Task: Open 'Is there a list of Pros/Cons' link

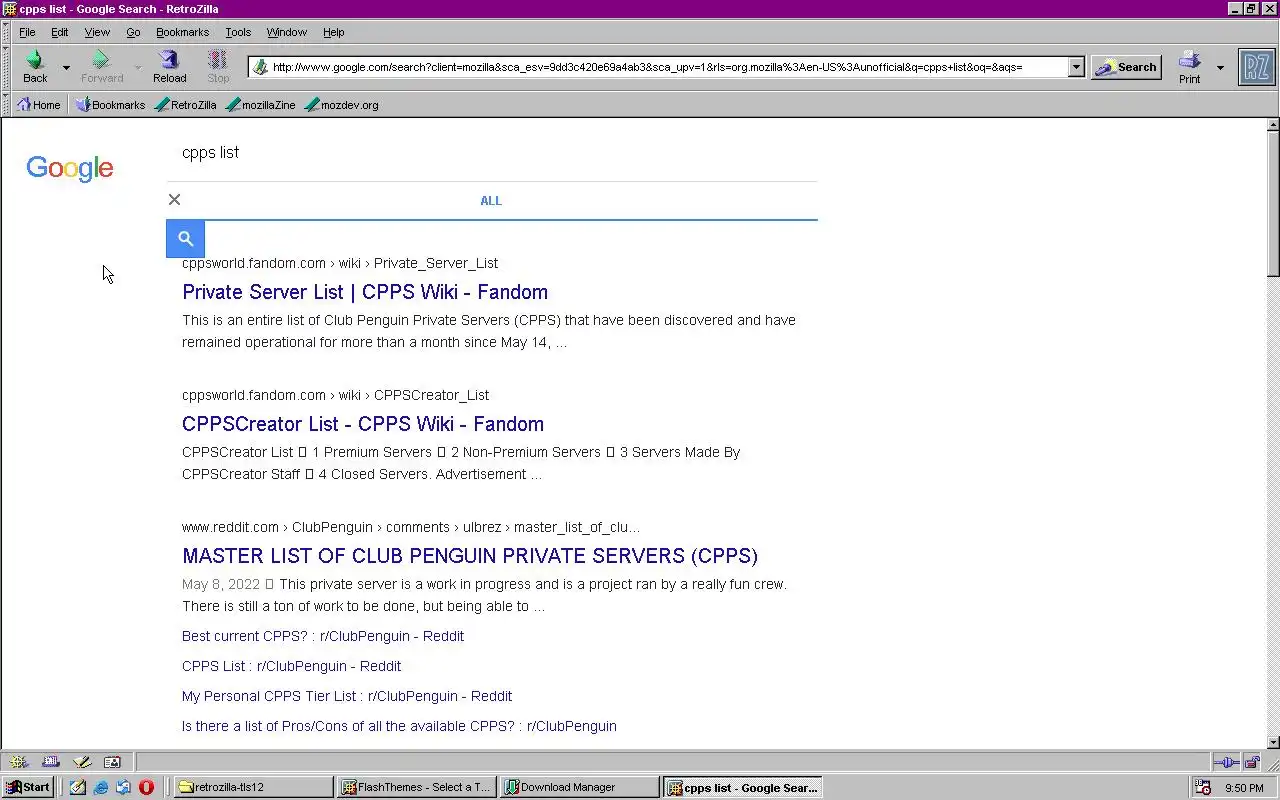Action: coord(399,726)
